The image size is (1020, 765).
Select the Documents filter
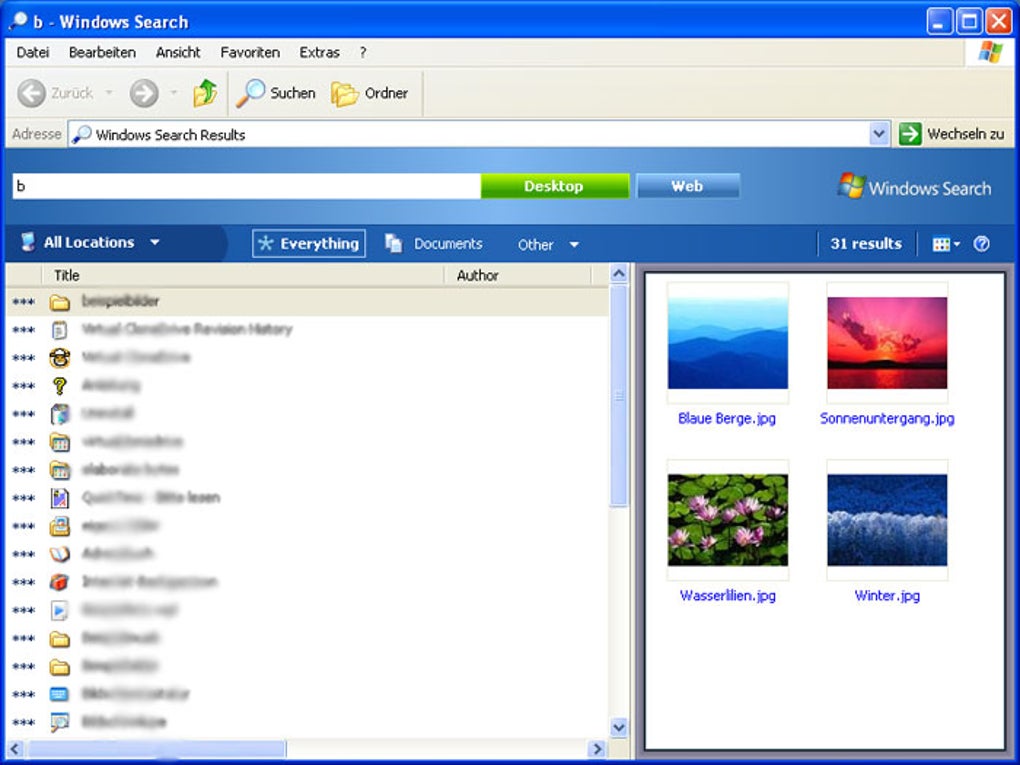coord(434,244)
